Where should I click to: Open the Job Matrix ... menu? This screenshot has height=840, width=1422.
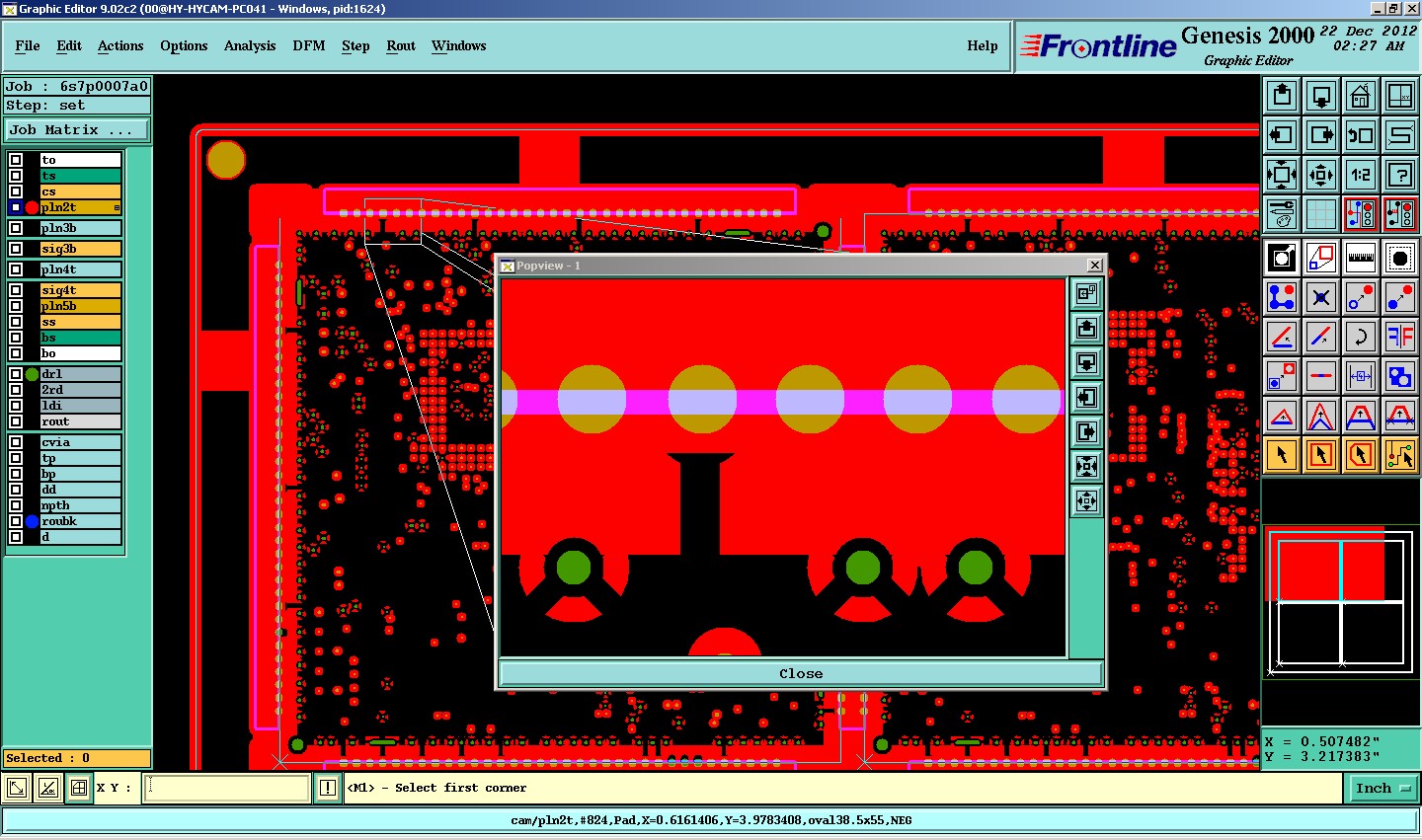(x=77, y=129)
